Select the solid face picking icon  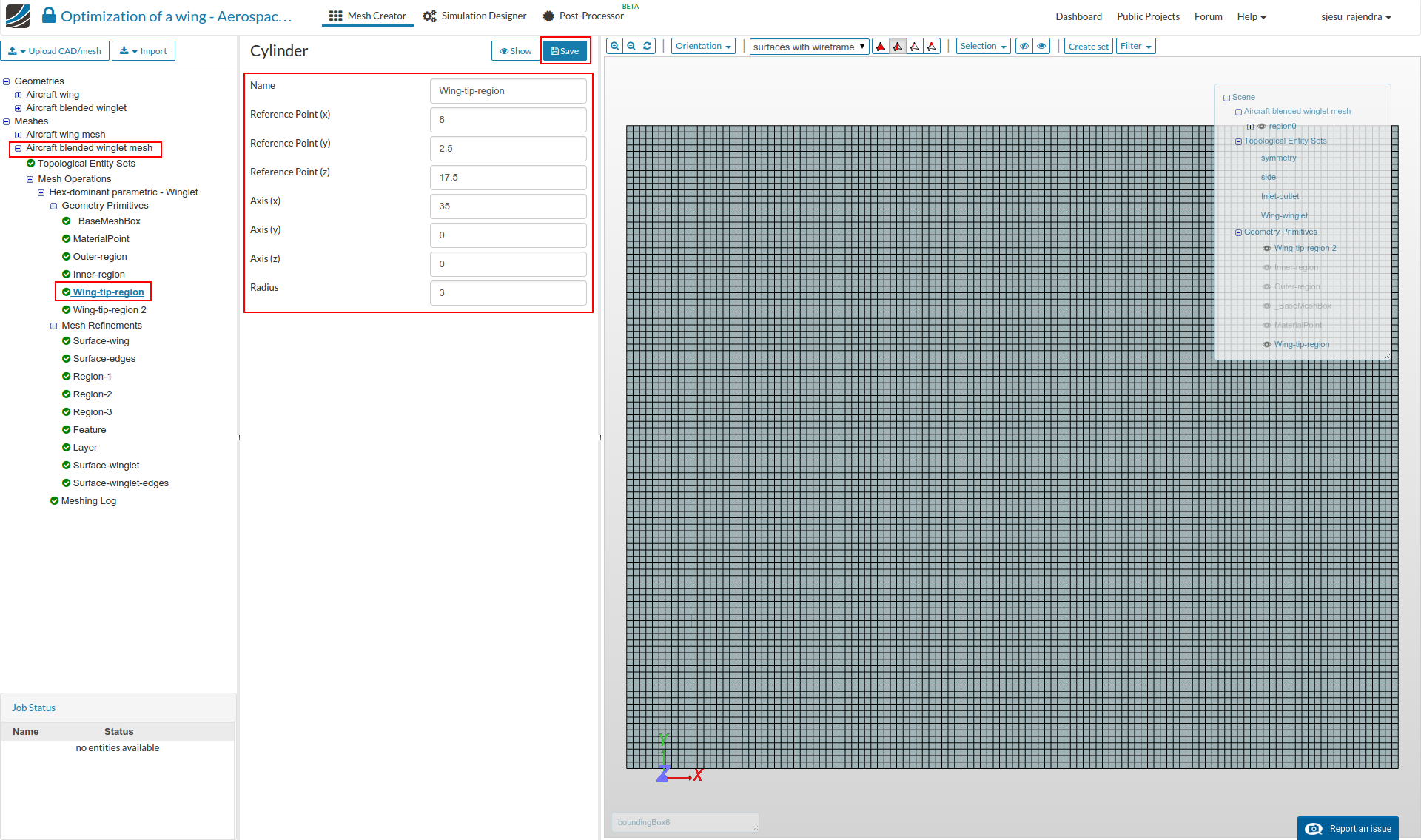[881, 47]
